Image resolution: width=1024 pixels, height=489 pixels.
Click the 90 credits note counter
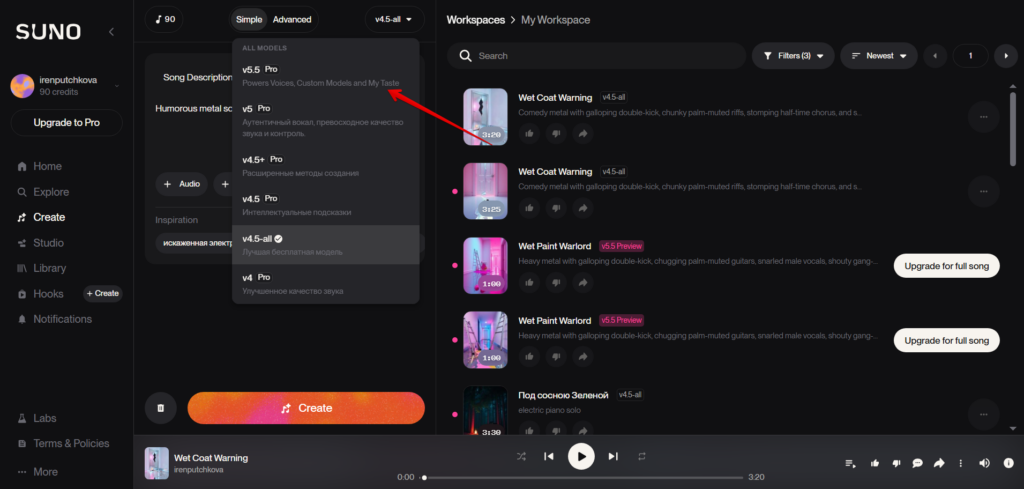point(164,20)
